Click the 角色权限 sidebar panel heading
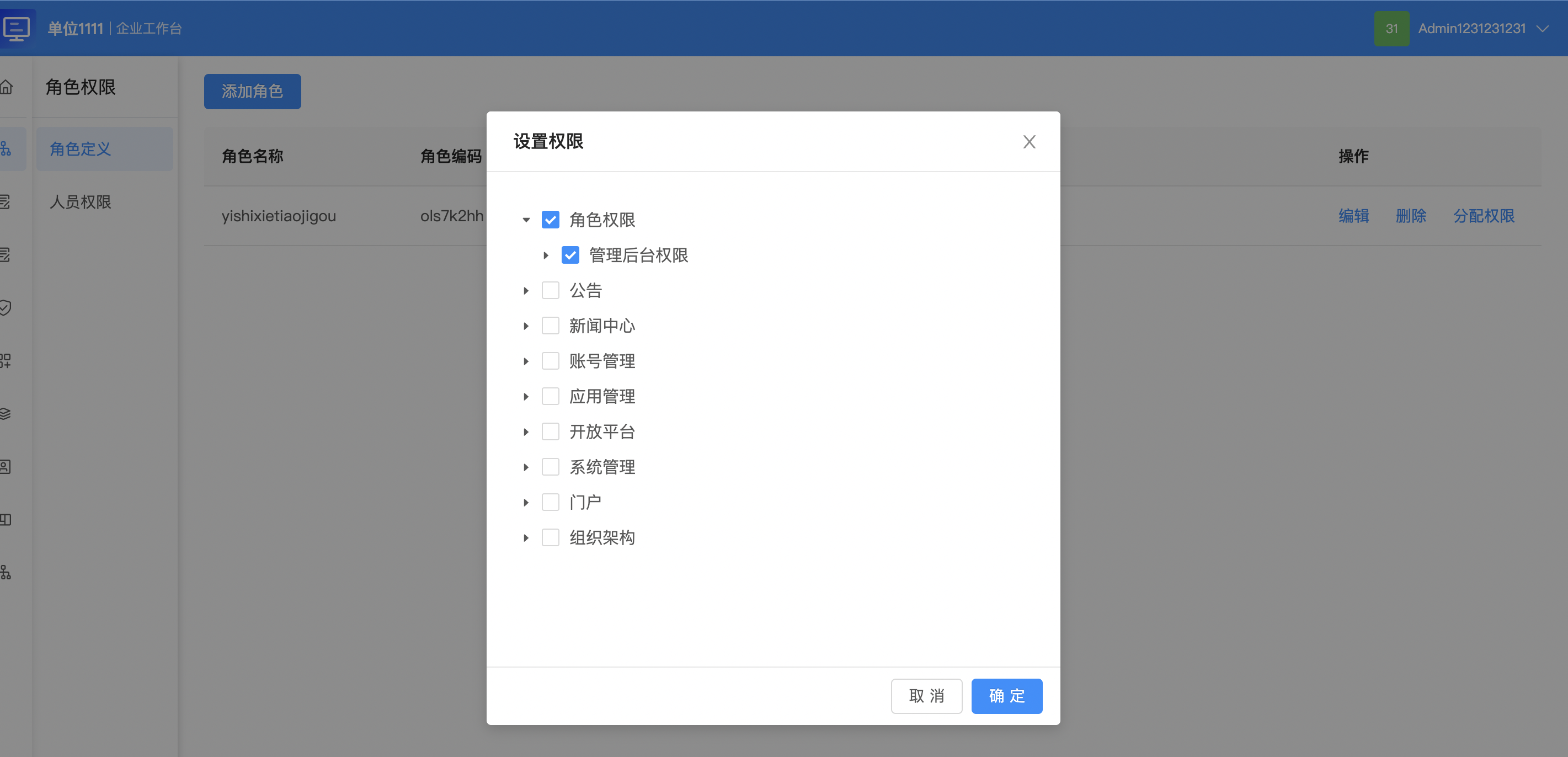The width and height of the screenshot is (1568, 757). tap(81, 87)
